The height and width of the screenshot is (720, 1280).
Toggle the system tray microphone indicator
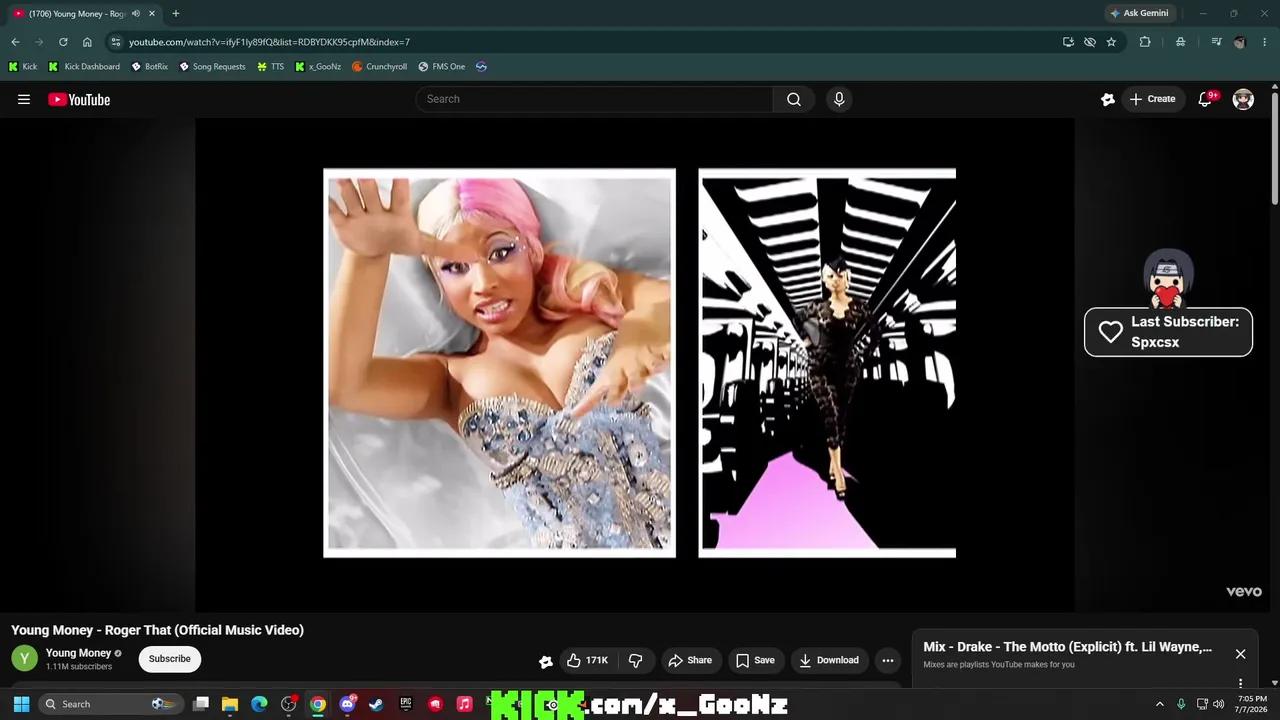pos(1181,704)
